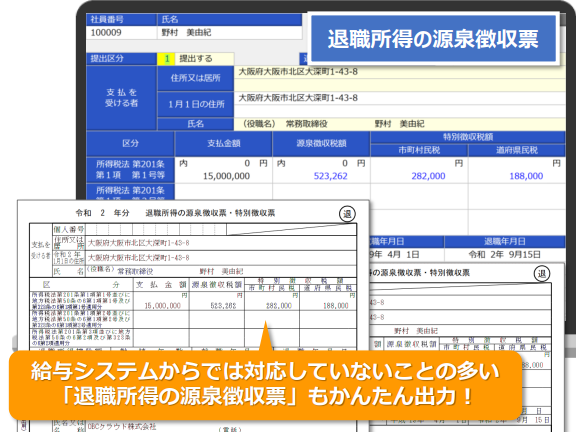The height and width of the screenshot is (432, 576).
Task: Click the circled 退 mark on the front form
Action: point(347,214)
